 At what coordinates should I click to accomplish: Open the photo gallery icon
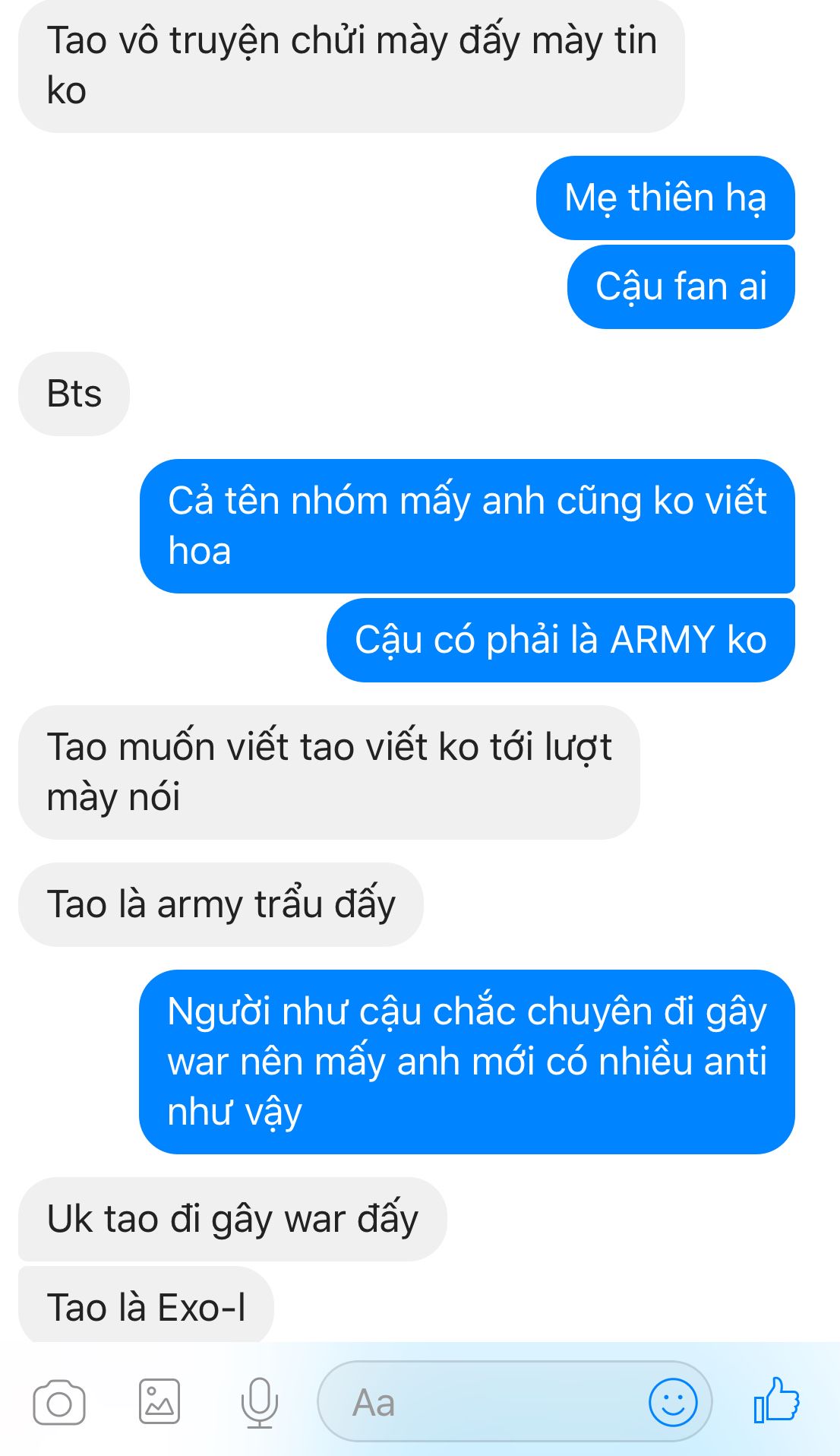(159, 1401)
